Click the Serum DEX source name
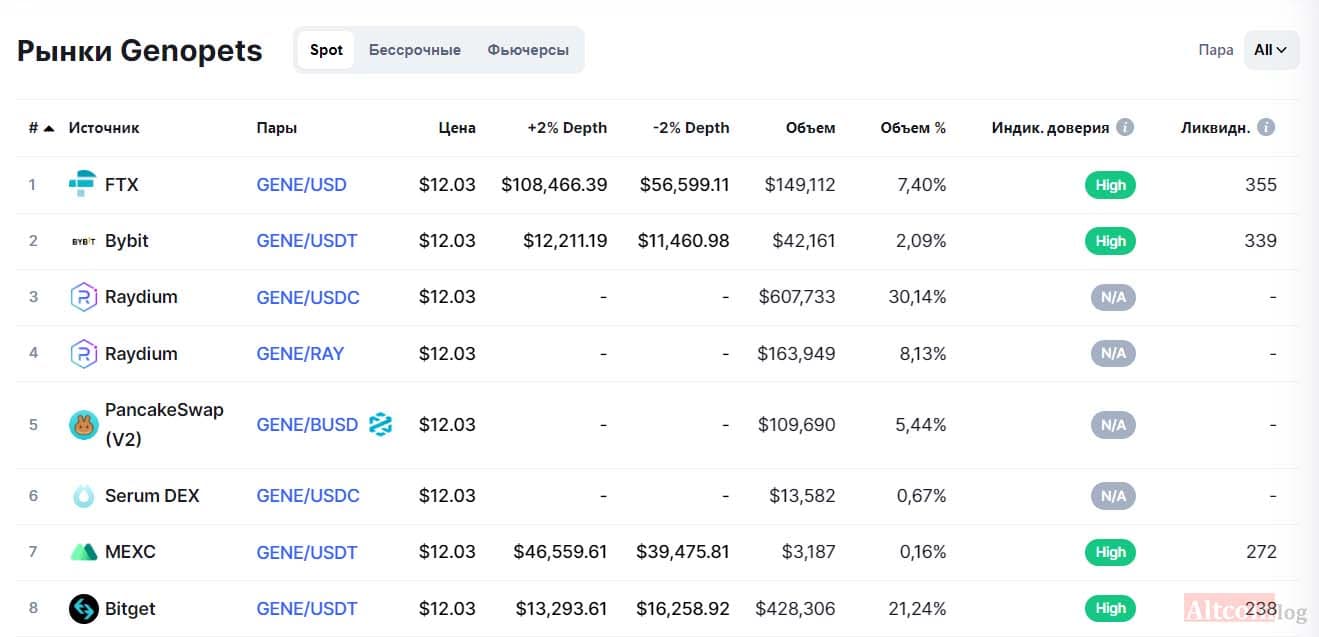The width and height of the screenshot is (1319, 637). [x=152, y=496]
